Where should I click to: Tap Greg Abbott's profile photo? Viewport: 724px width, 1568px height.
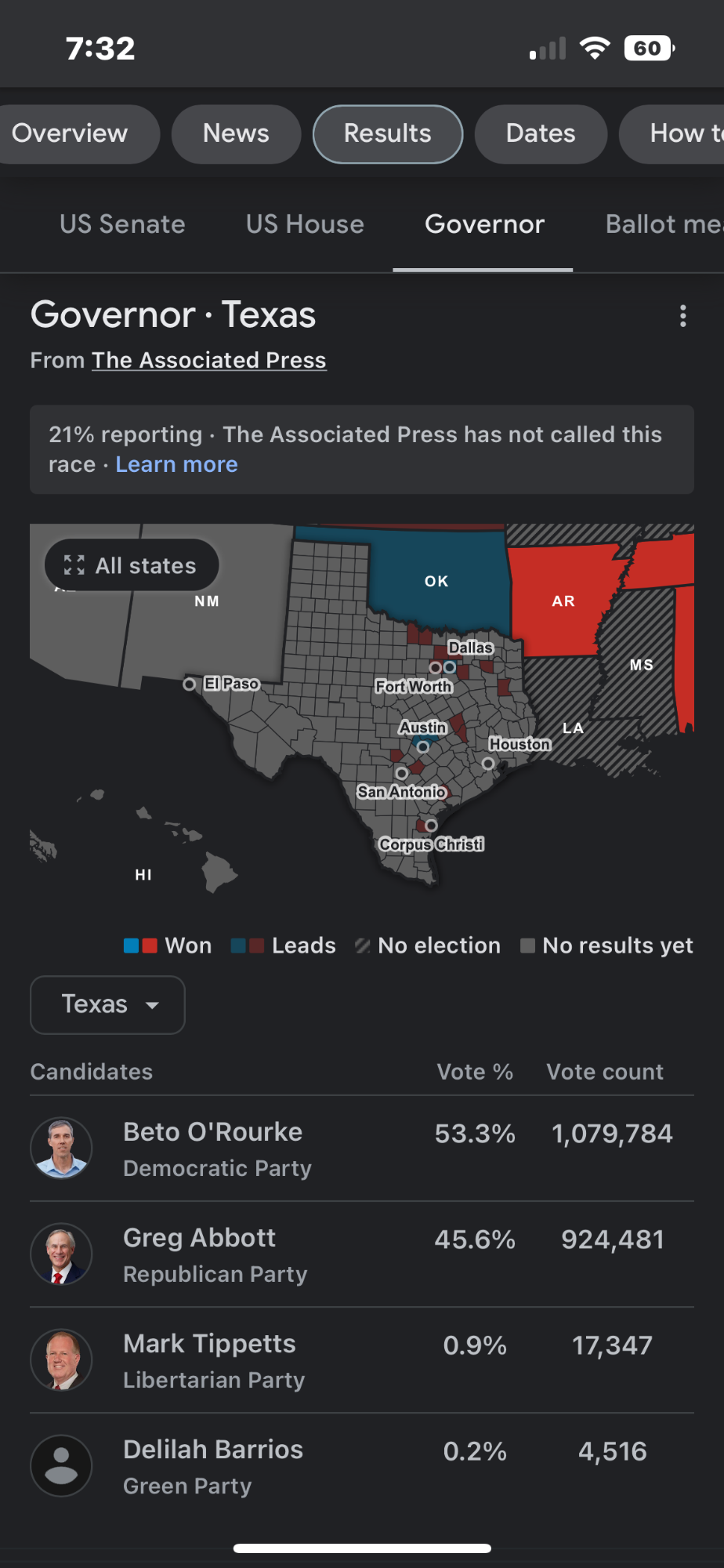pyautogui.click(x=61, y=1254)
